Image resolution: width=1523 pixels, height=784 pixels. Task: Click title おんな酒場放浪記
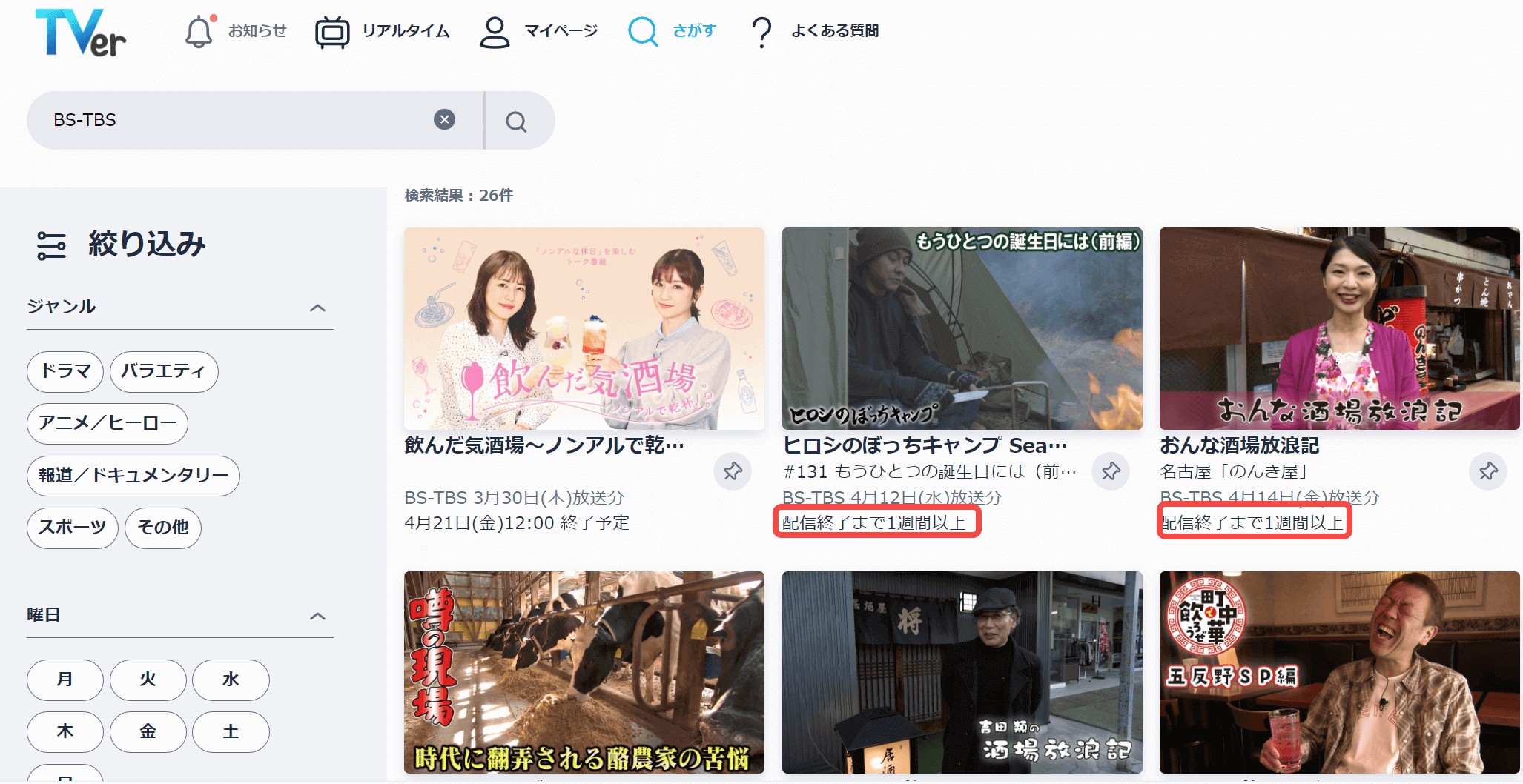[1240, 445]
